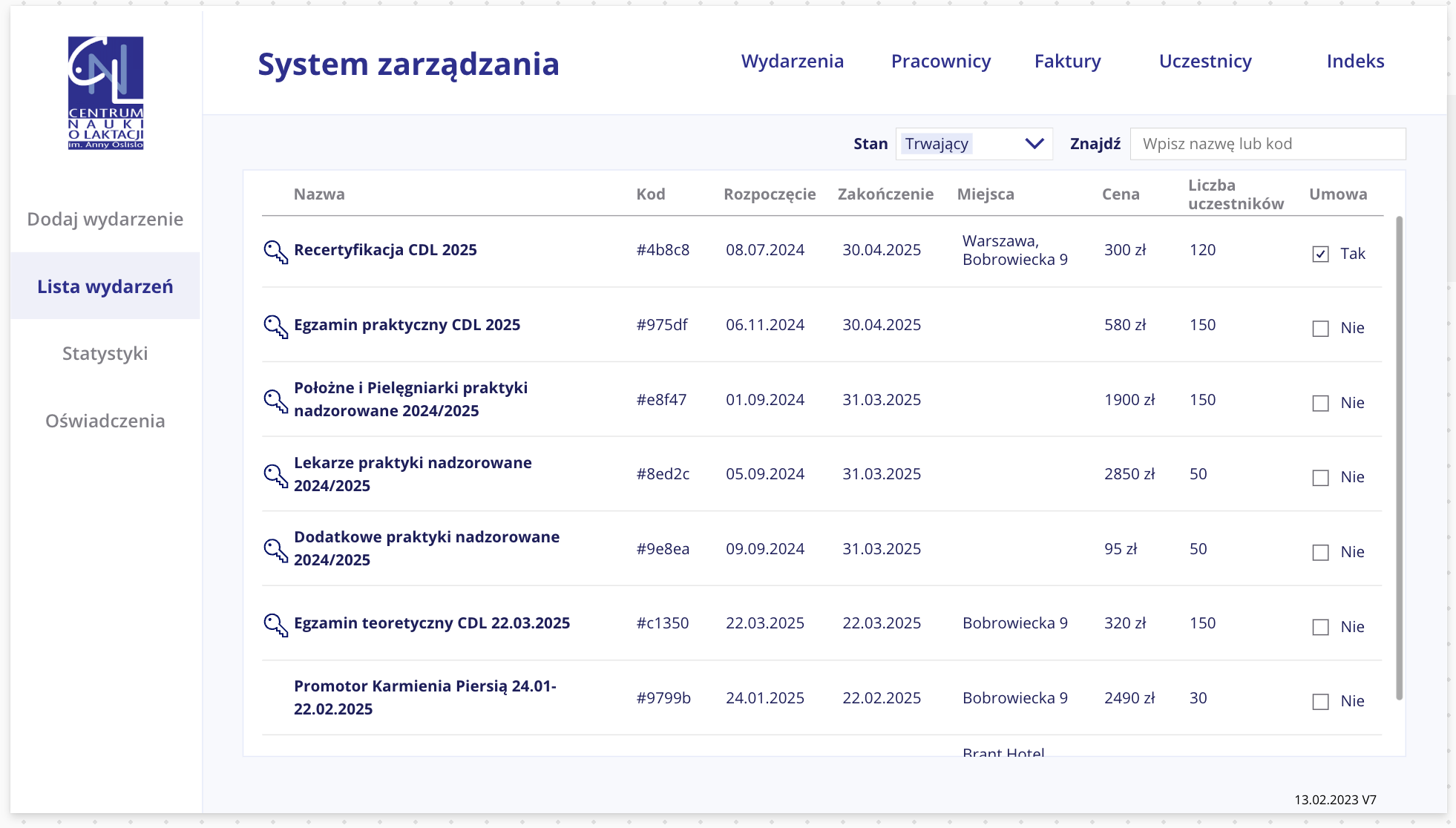This screenshot has height=828, width=1456.
Task: Click the Miejsca column header
Action: [986, 194]
